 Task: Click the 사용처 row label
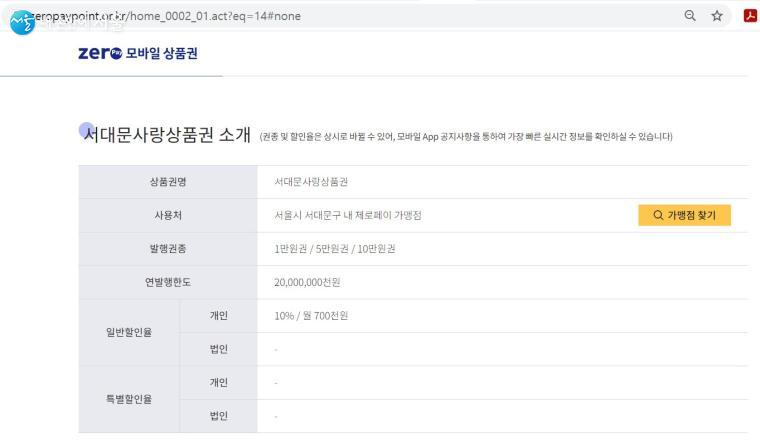(168, 215)
